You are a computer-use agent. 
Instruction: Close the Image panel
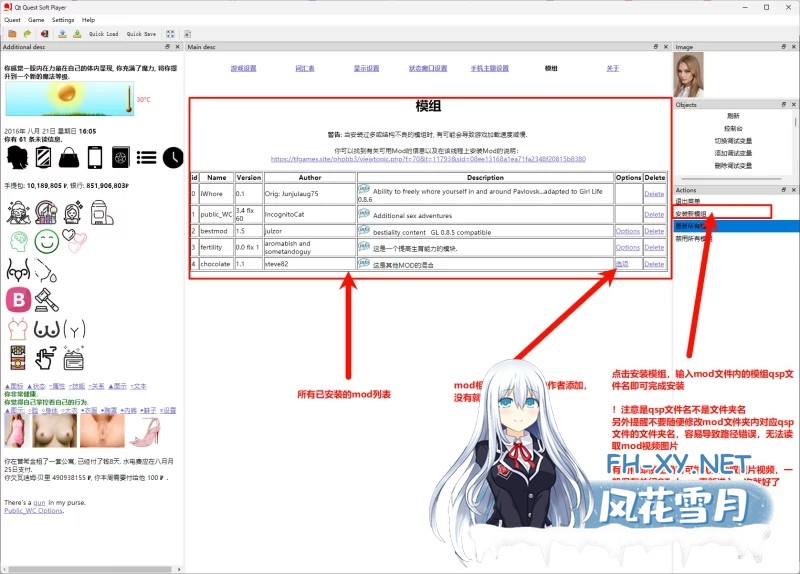click(x=793, y=47)
